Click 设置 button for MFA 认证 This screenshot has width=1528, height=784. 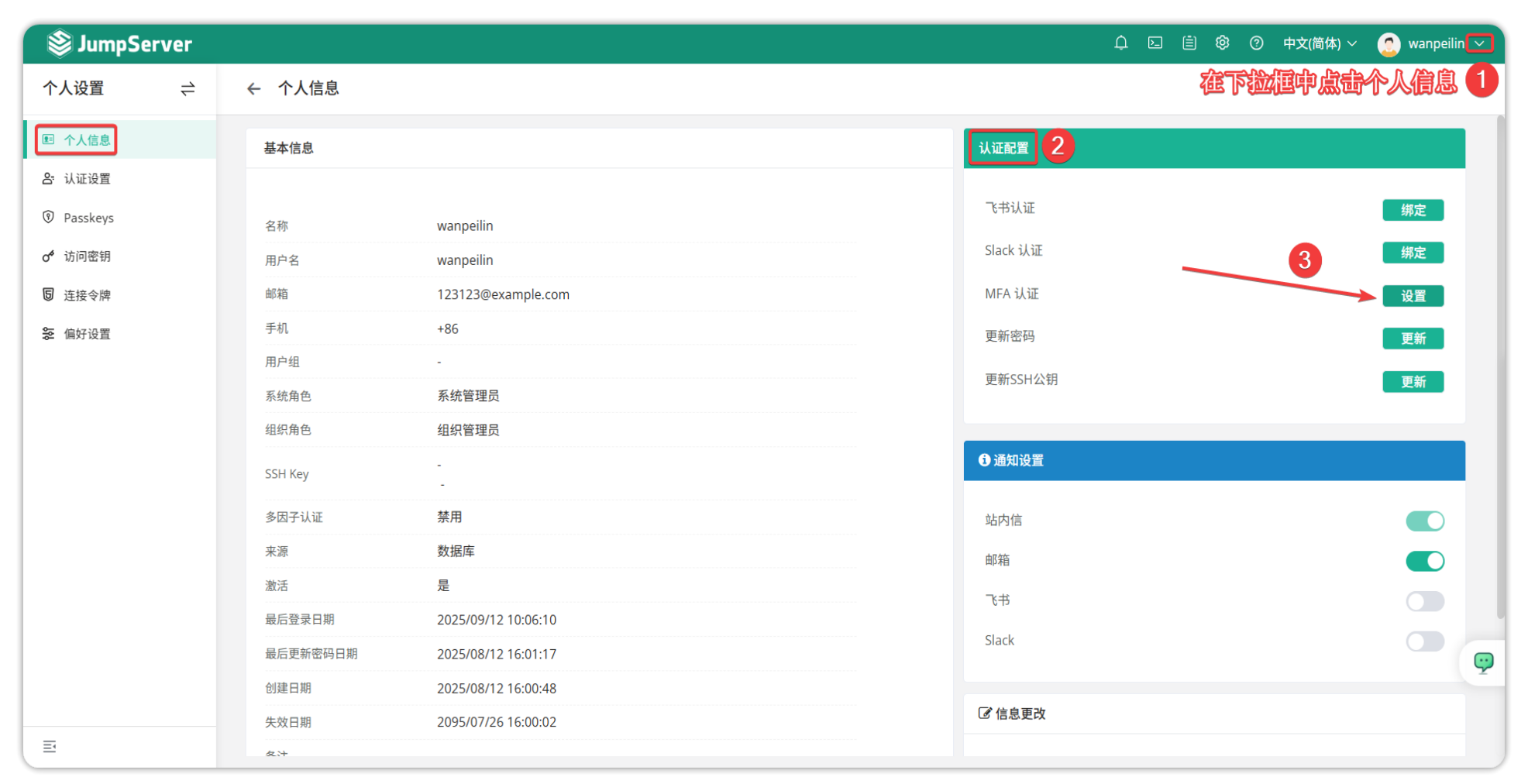[1413, 296]
